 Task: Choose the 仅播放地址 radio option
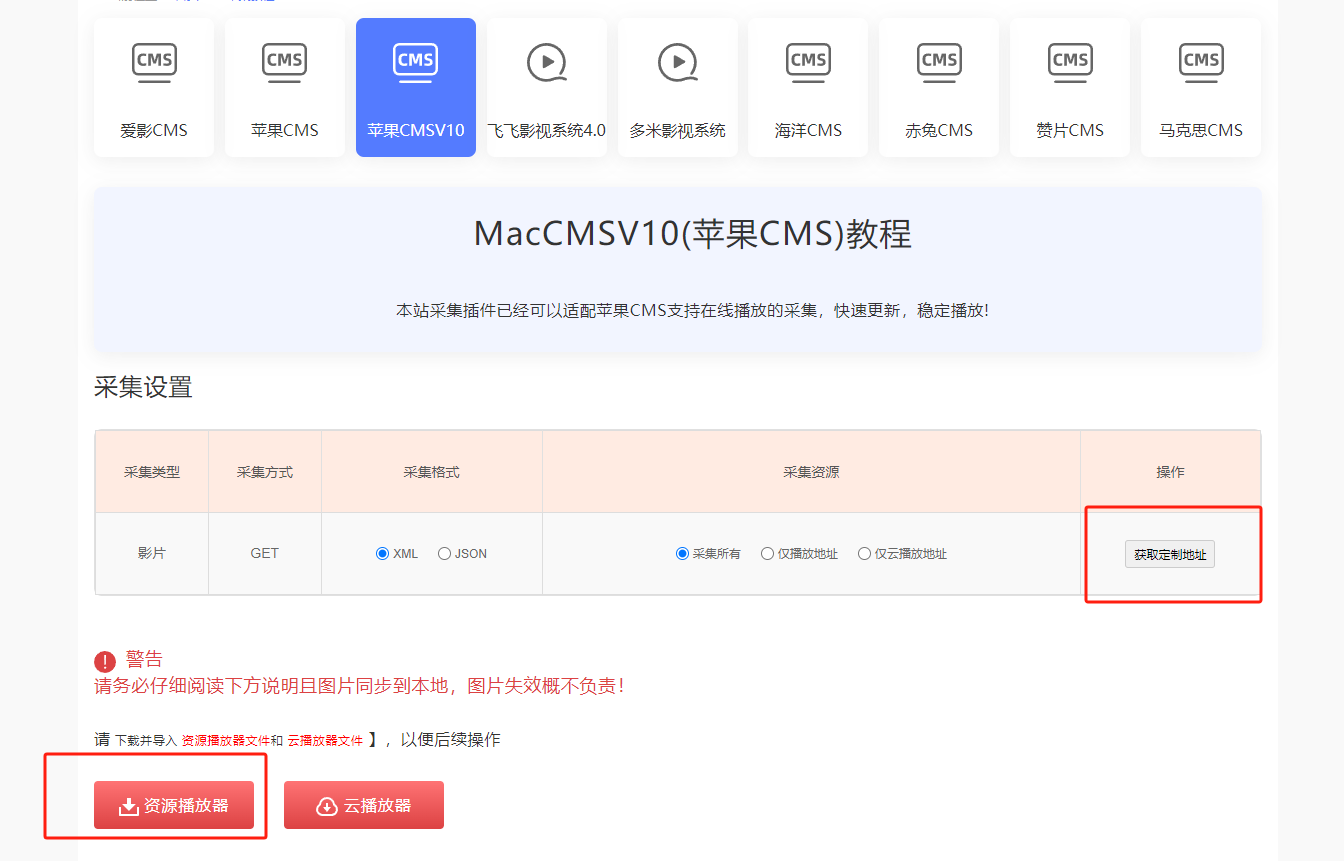[767, 554]
